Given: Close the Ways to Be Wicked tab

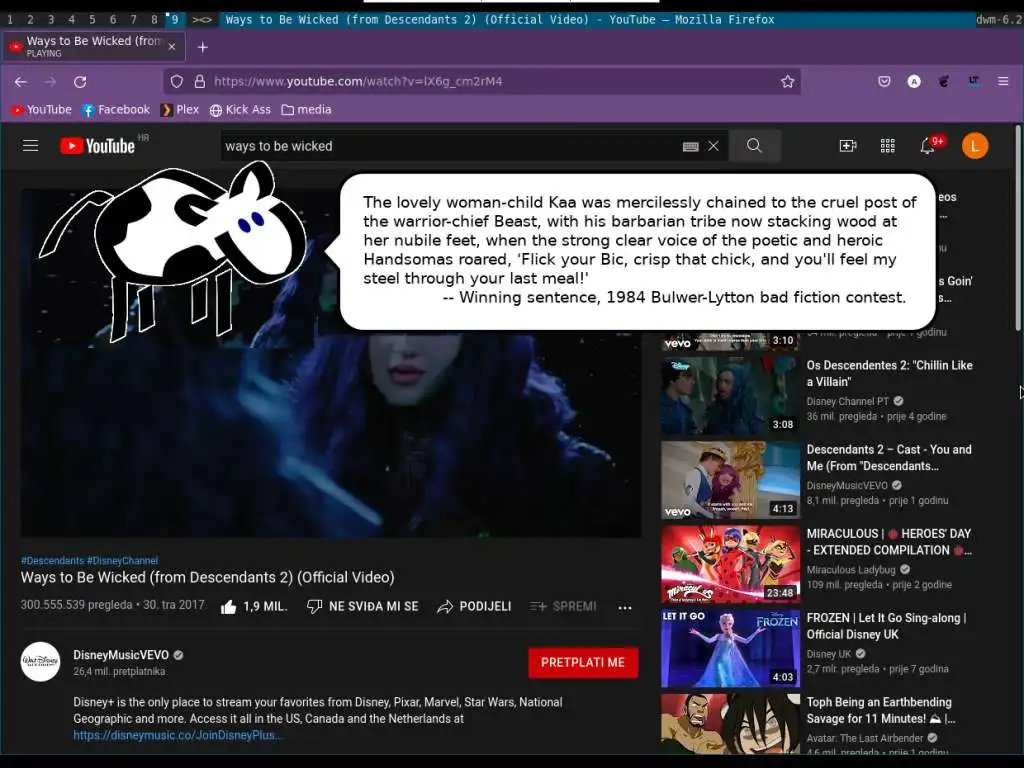Looking at the screenshot, I should click(x=172, y=47).
